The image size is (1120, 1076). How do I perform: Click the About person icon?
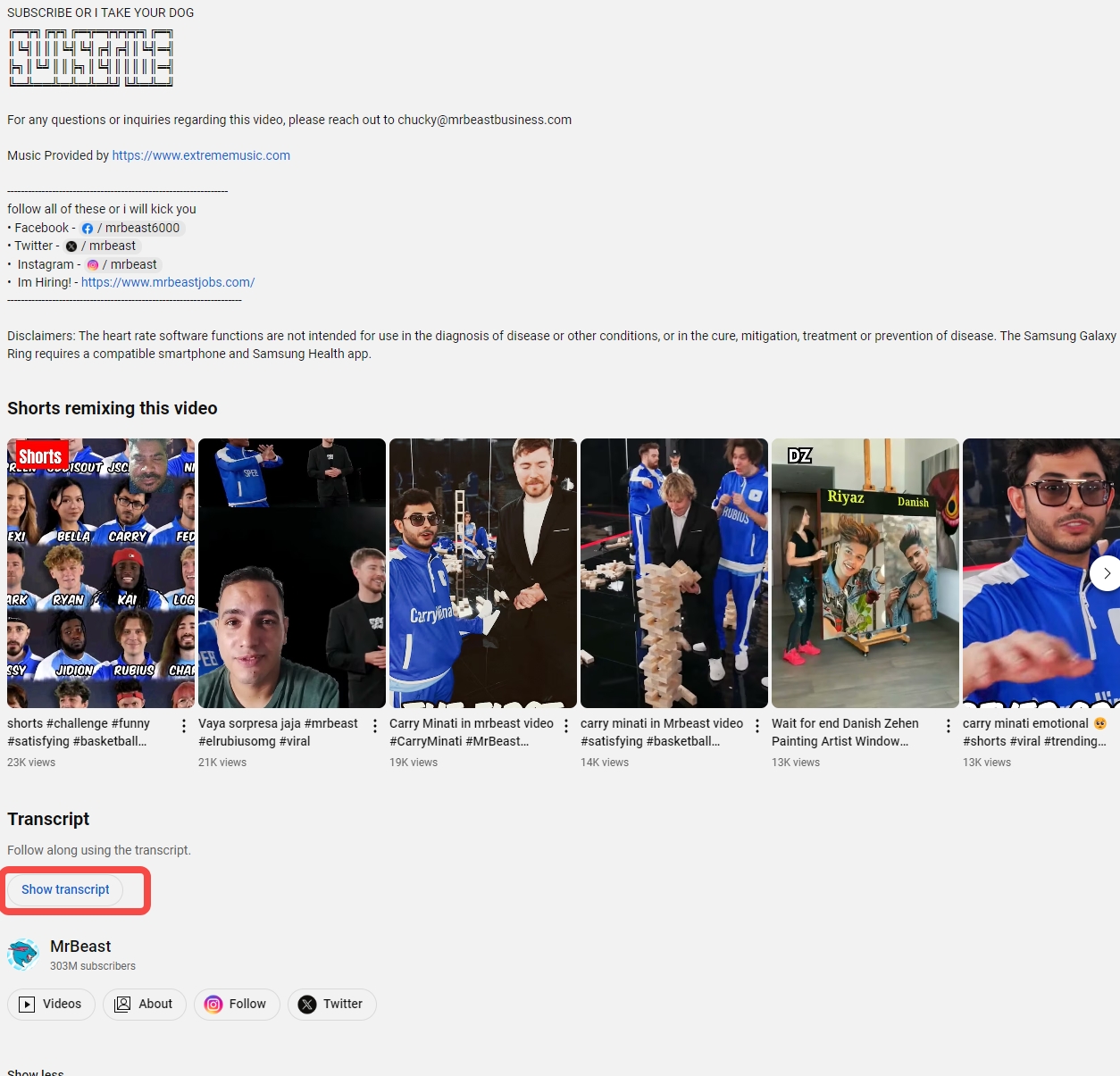pos(122,1004)
